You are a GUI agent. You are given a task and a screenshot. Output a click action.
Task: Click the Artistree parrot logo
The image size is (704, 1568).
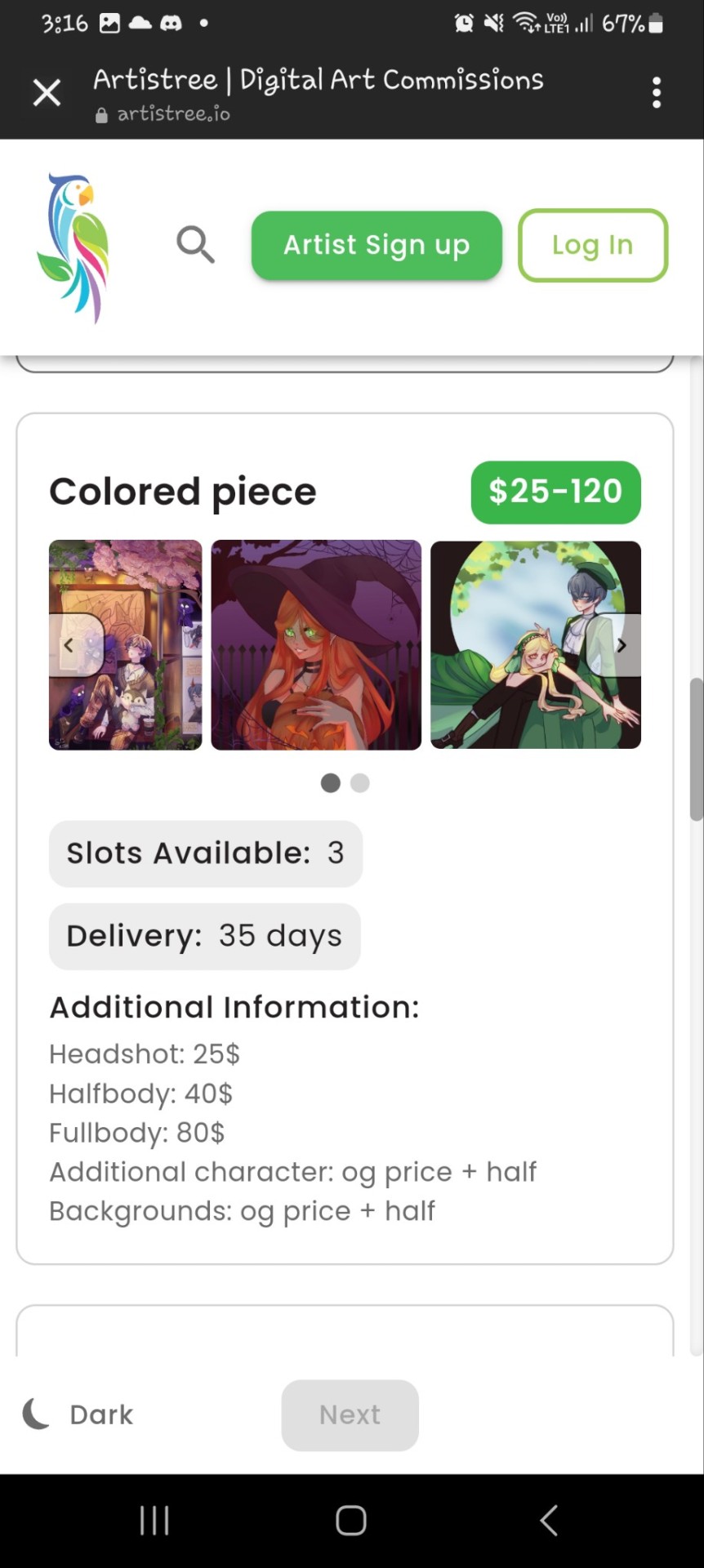tap(73, 247)
